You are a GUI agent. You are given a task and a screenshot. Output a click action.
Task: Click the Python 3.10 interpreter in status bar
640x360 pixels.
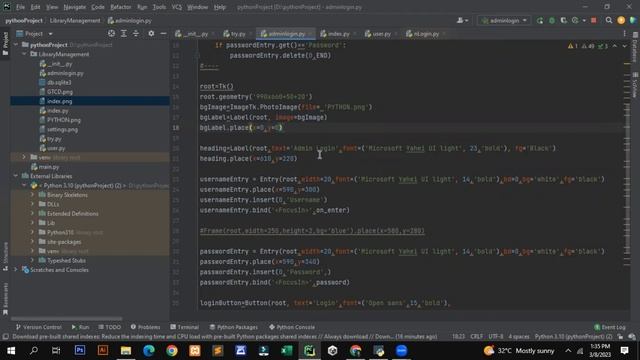573,337
